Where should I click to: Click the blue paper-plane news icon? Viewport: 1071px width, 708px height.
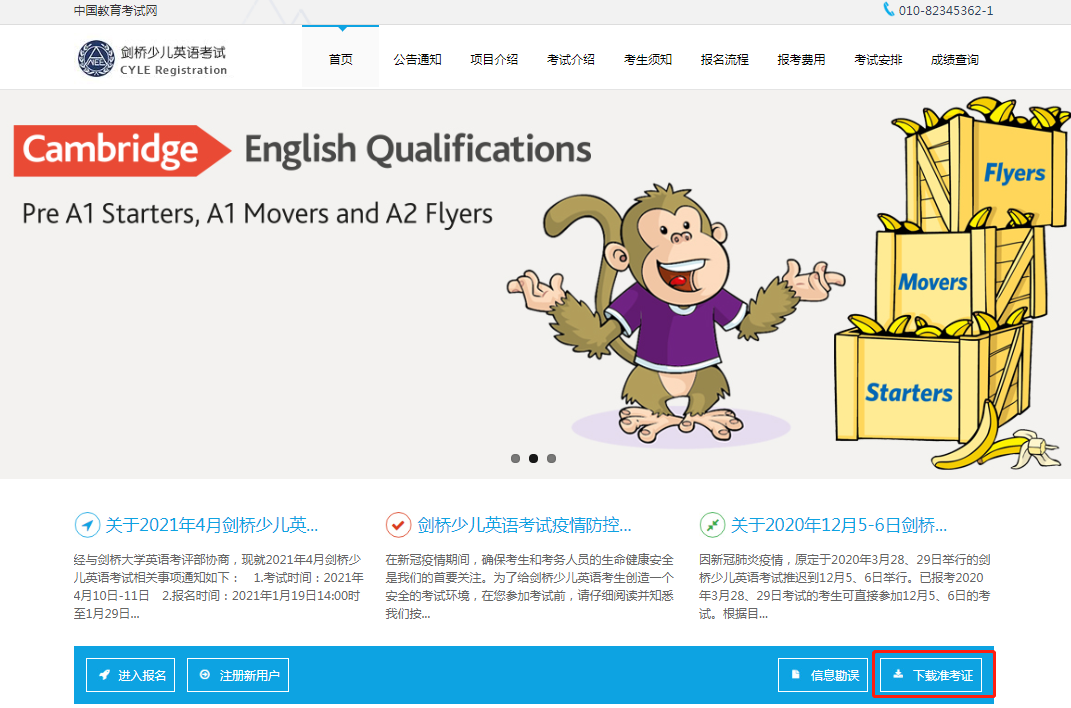click(x=87, y=525)
